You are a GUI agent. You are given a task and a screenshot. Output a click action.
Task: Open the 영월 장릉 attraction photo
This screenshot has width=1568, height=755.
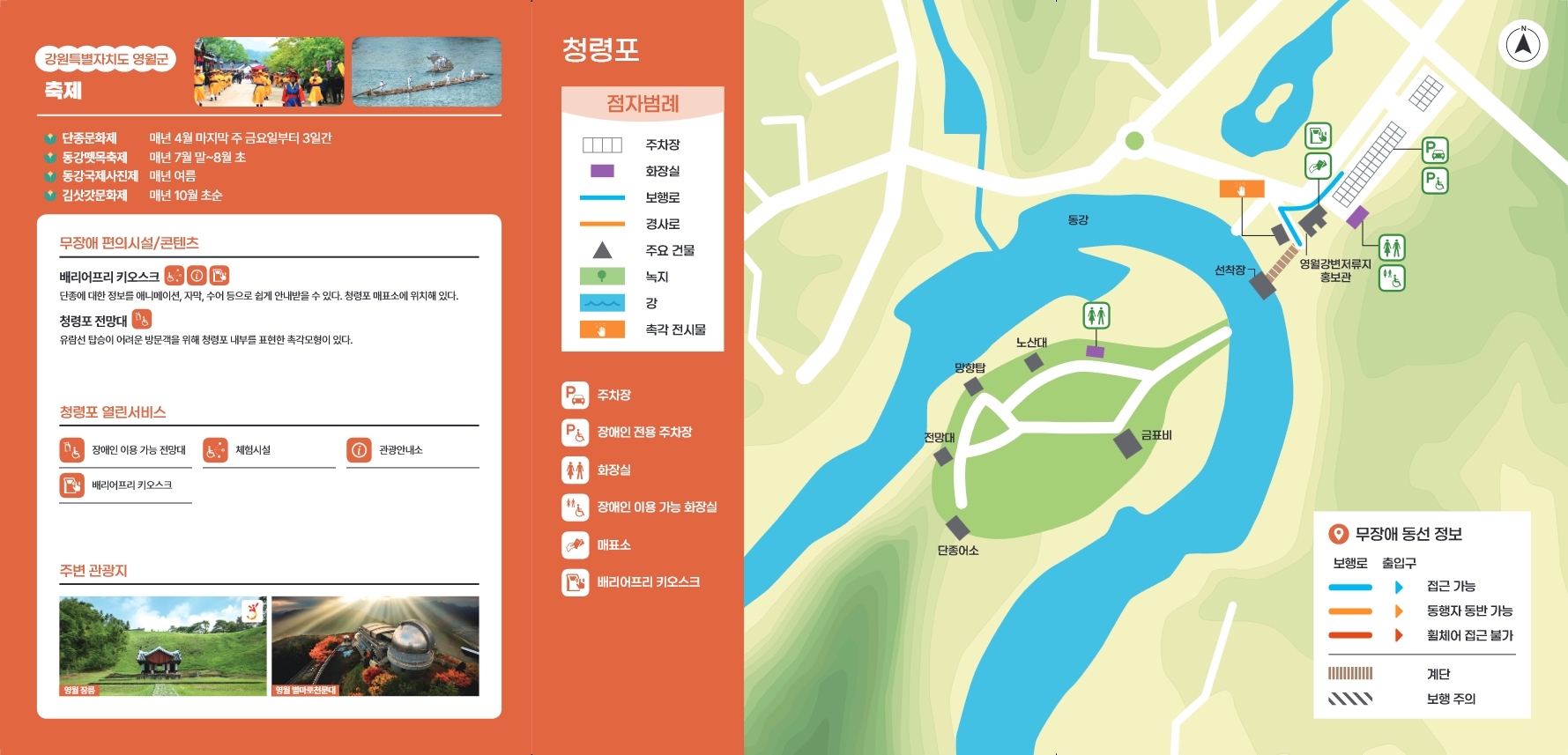click(x=163, y=646)
